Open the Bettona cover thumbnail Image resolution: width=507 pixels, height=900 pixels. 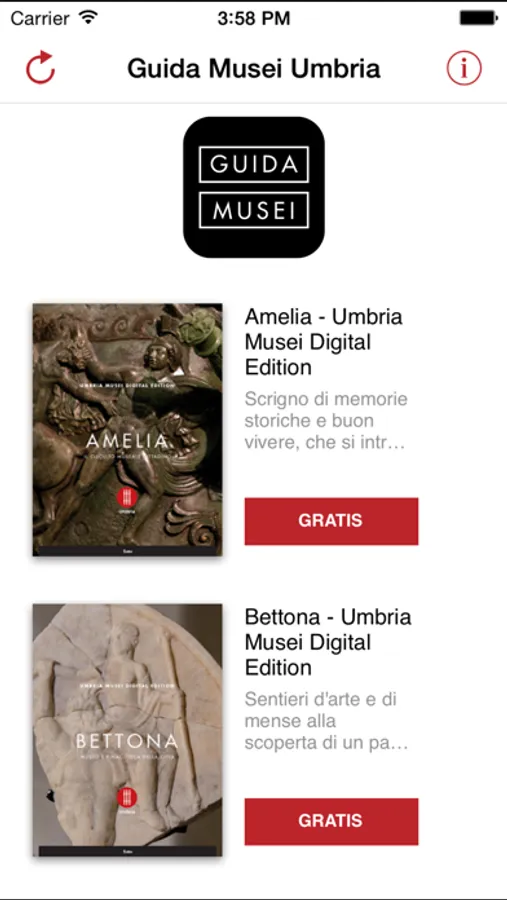(127, 730)
